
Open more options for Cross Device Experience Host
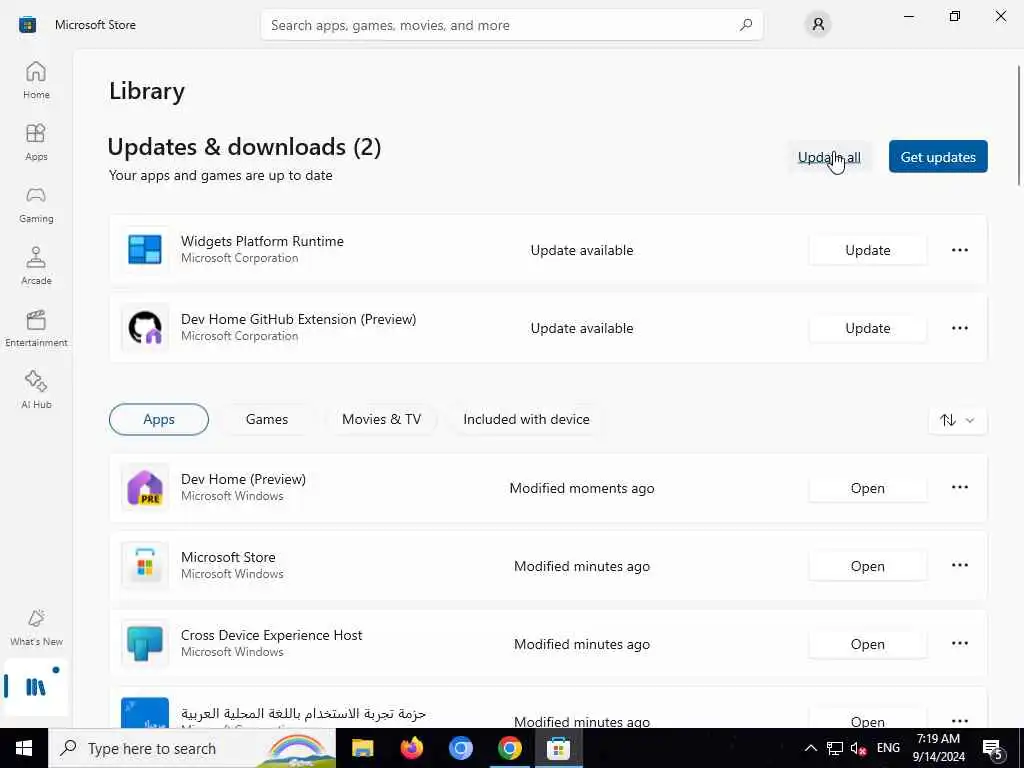pos(959,643)
